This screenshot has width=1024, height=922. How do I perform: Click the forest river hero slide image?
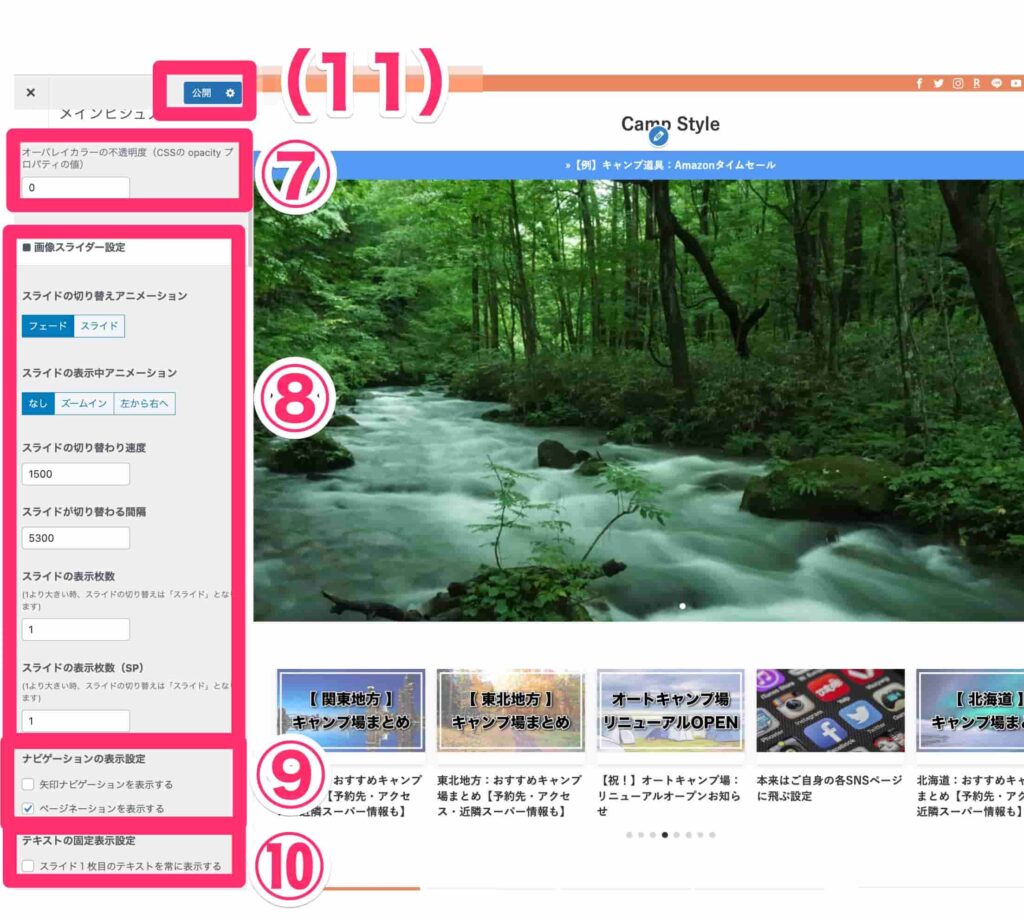pos(639,400)
